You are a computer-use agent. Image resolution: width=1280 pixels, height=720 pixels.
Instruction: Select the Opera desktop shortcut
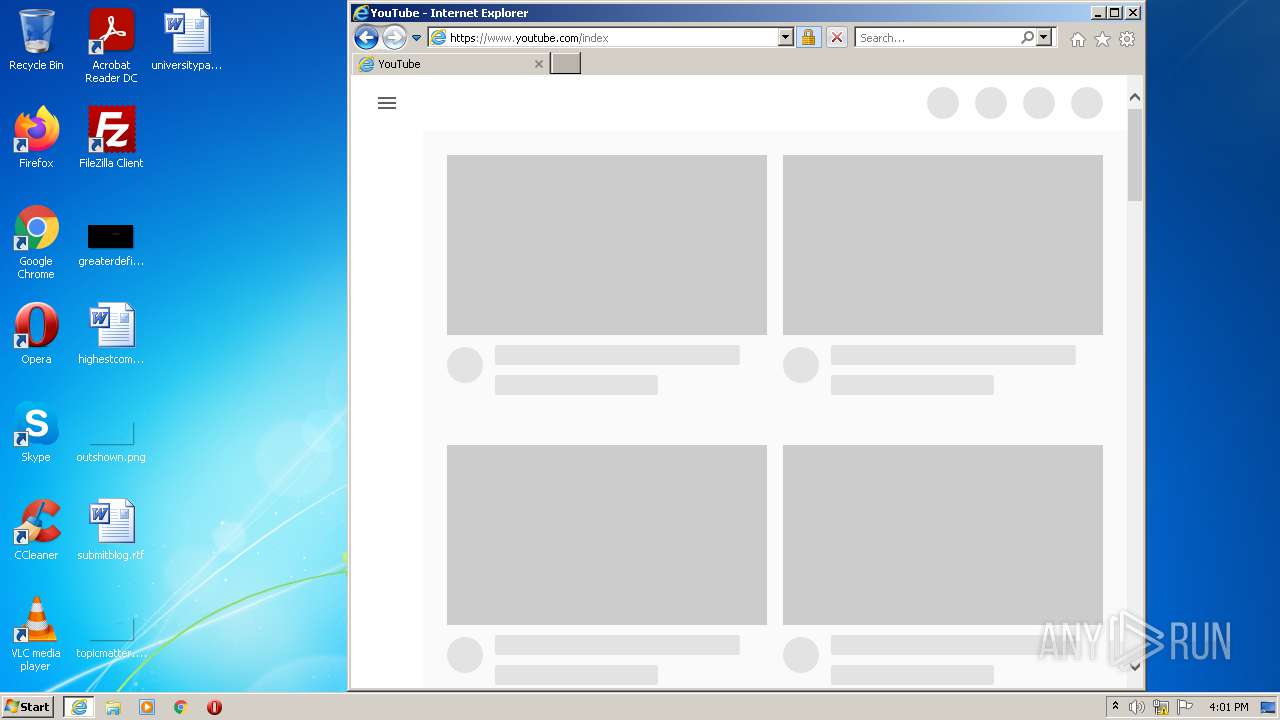coord(36,334)
